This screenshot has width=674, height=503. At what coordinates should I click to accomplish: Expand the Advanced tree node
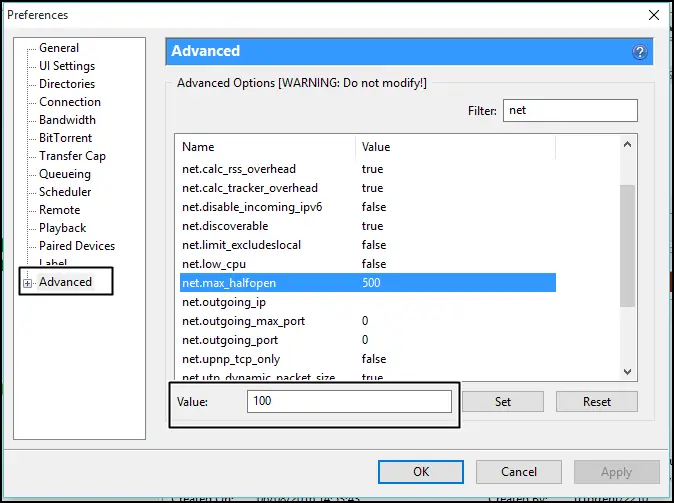coord(28,283)
